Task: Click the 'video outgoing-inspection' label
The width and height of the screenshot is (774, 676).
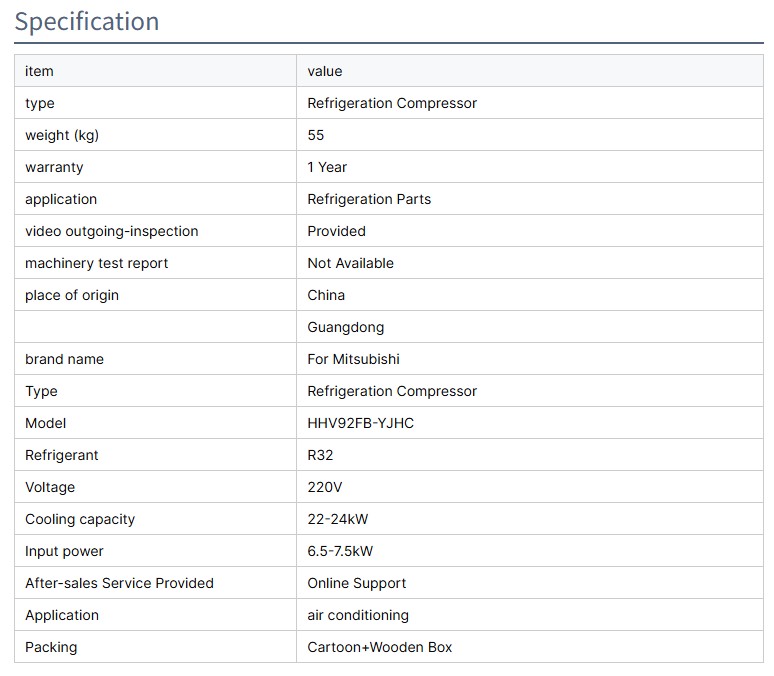Action: [x=112, y=231]
